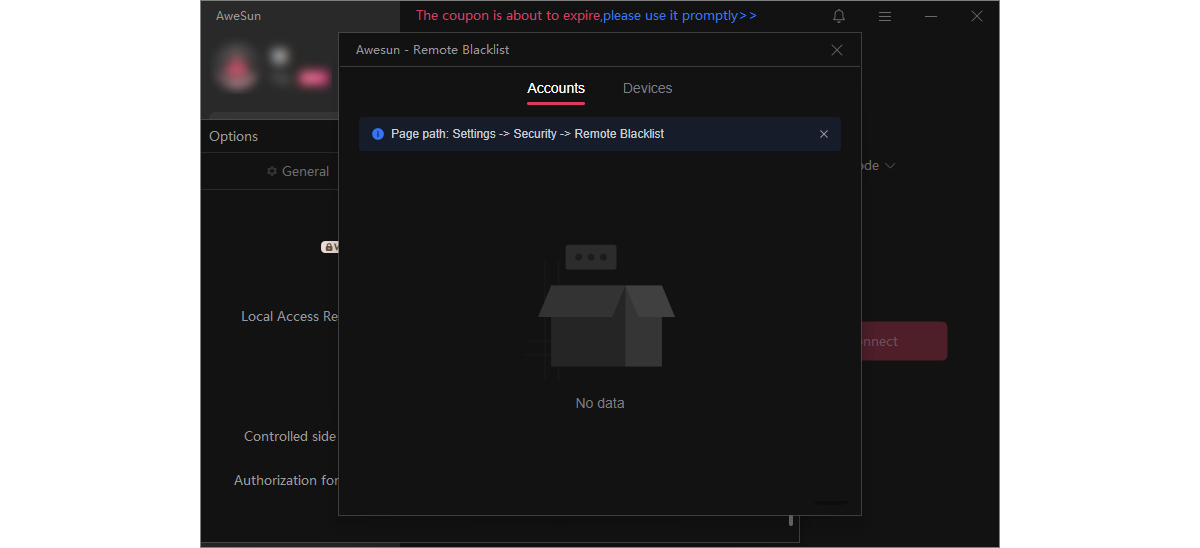Screen dimensions: 1200x548
Task: Click the AweSun title text
Action: click(238, 16)
